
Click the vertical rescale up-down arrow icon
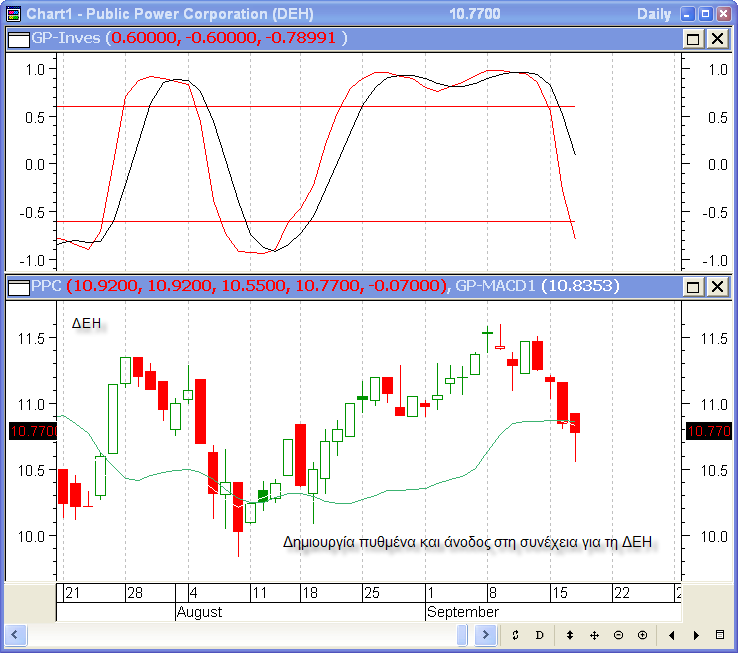point(570,635)
